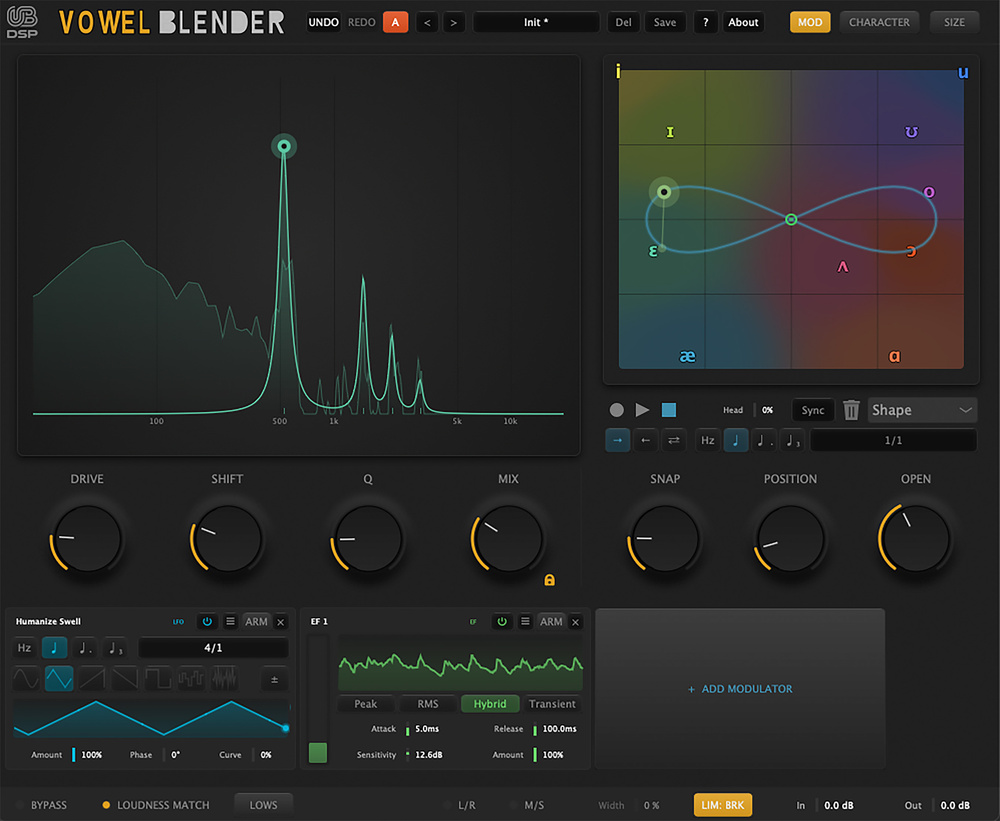
Task: Click the Del preset button
Action: 623,22
